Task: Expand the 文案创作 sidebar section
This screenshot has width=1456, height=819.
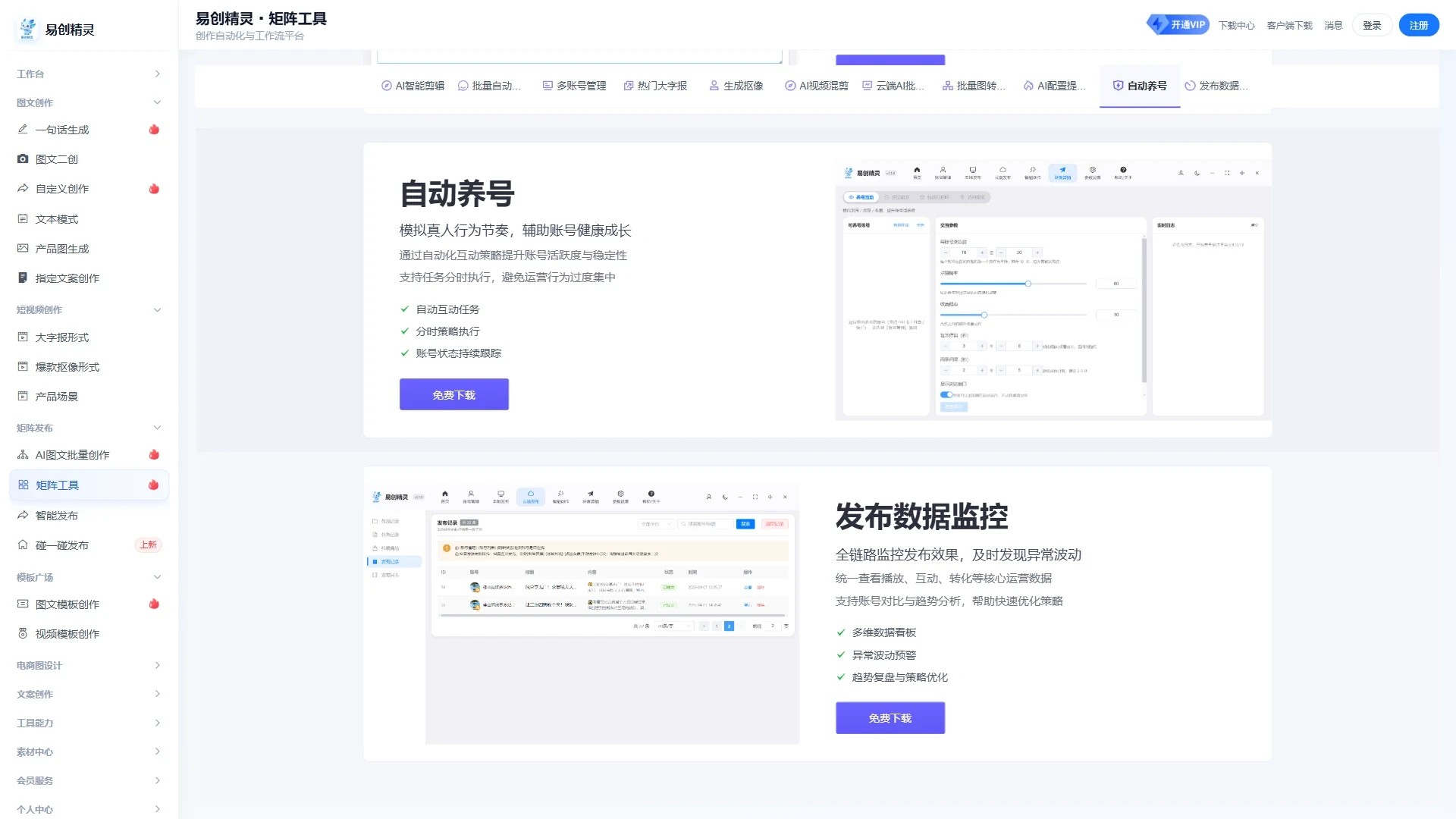Action: pos(89,694)
